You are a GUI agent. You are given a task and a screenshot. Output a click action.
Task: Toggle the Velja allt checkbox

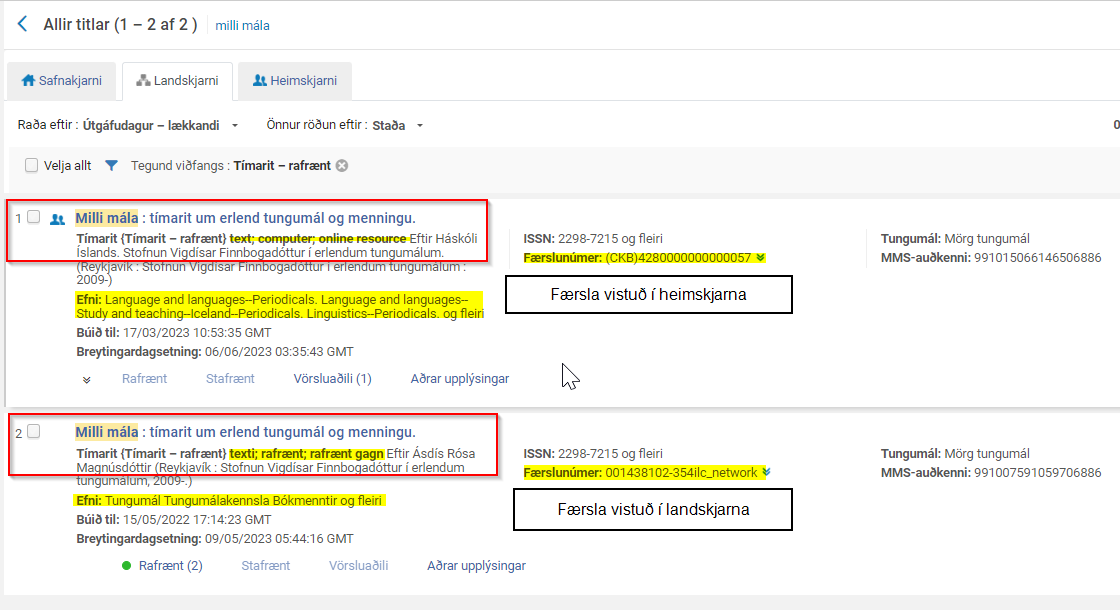[x=31, y=165]
